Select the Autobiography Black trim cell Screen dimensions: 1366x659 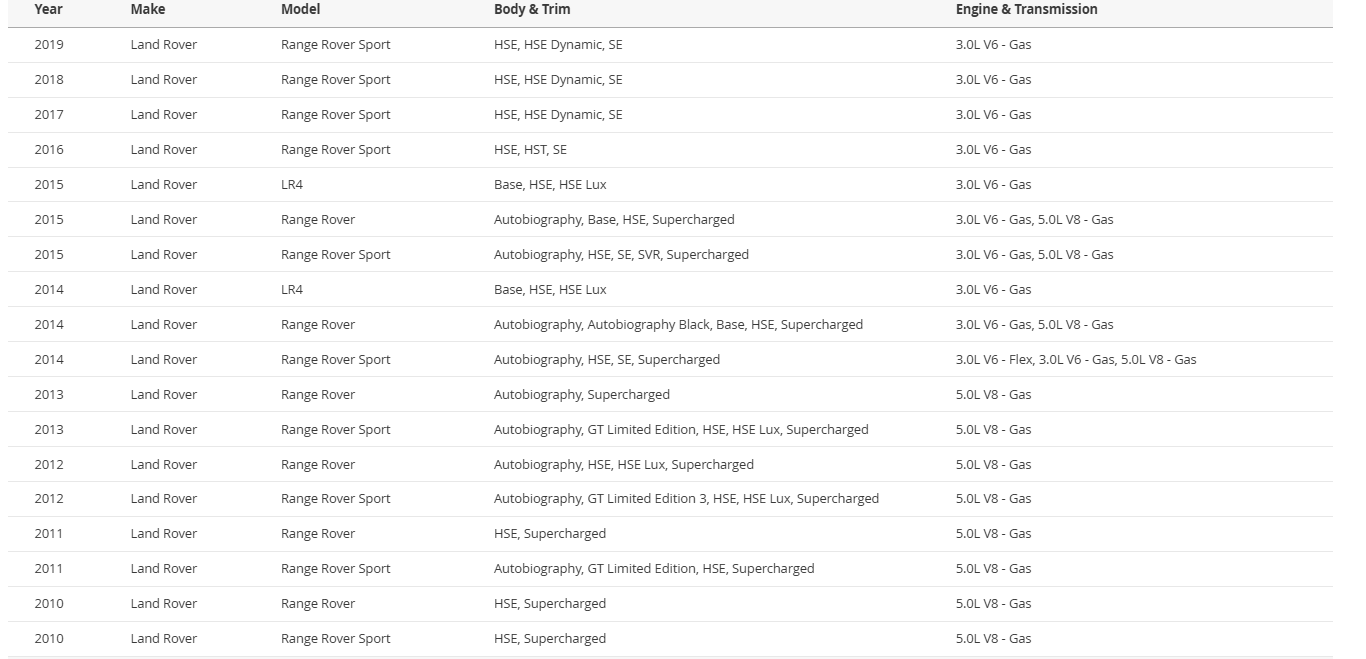[678, 325]
